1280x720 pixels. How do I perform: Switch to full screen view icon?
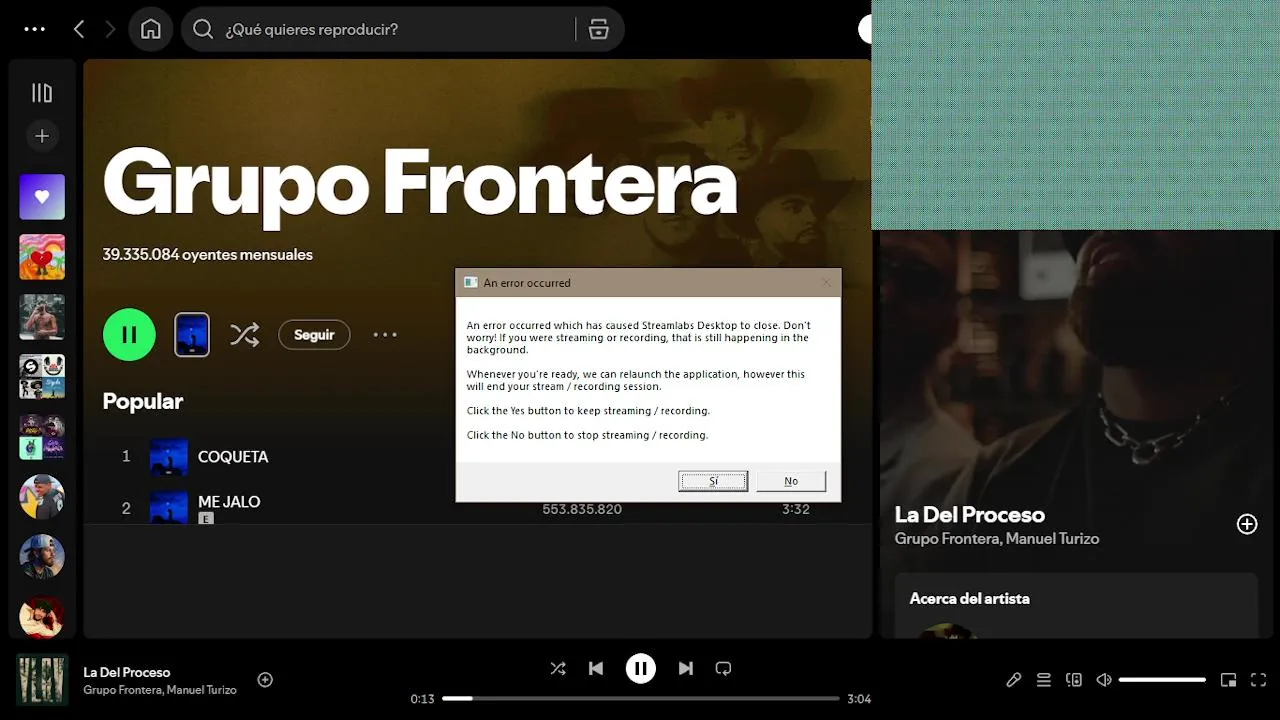pos(1259,680)
